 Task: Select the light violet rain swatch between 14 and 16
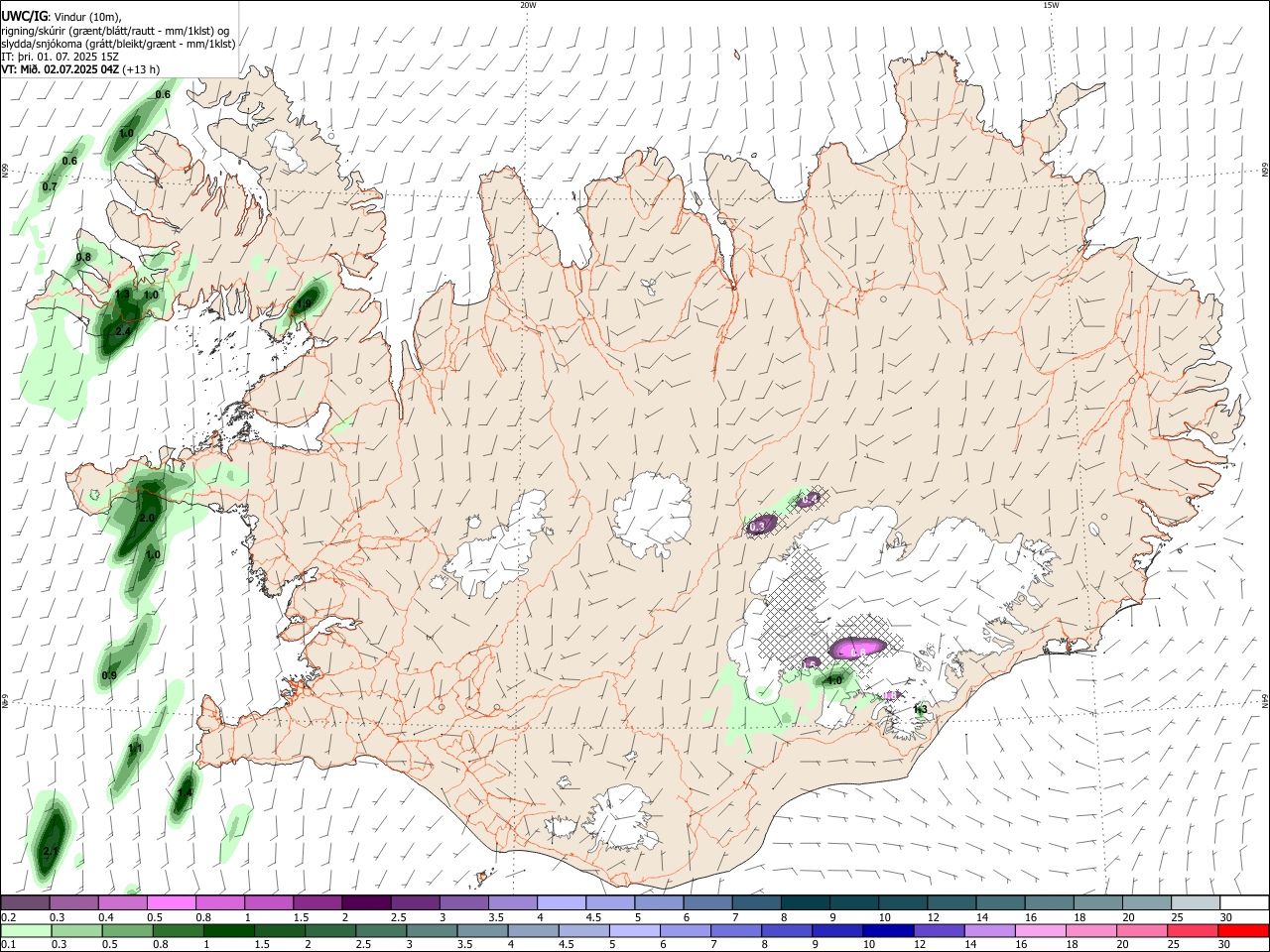point(988,930)
